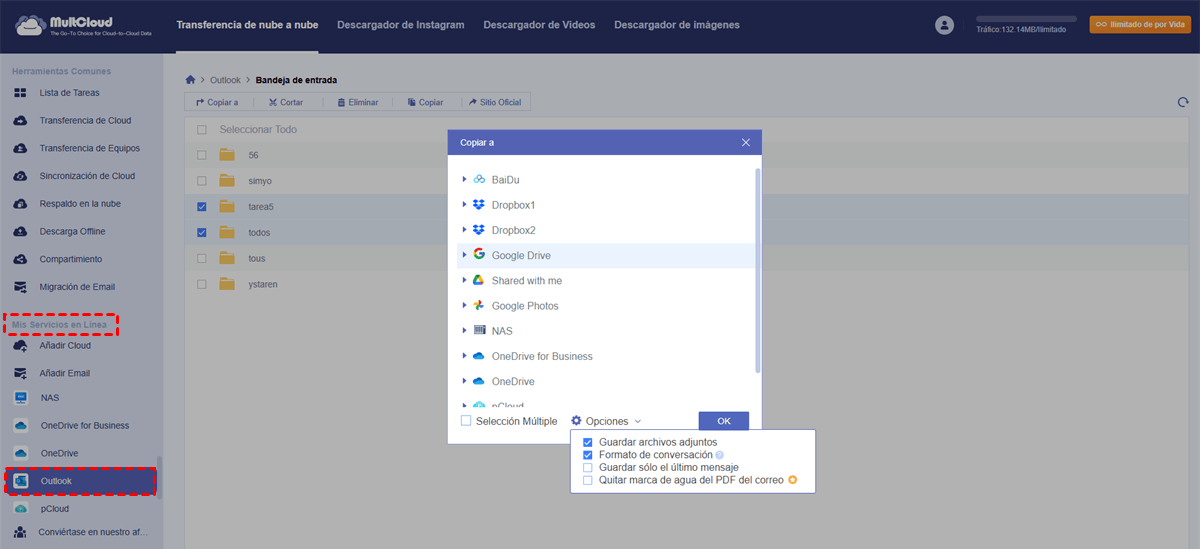Image resolution: width=1200 pixels, height=549 pixels.
Task: Open Descargador de Videos tab
Action: coord(539,25)
